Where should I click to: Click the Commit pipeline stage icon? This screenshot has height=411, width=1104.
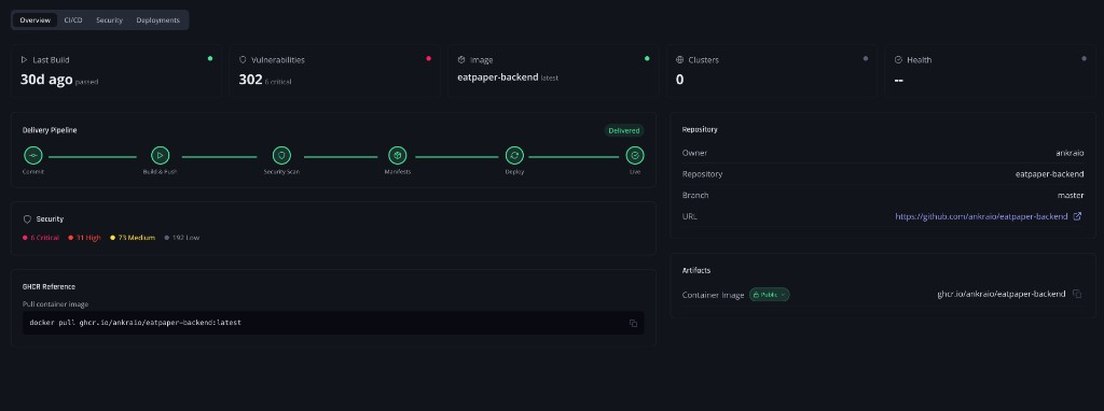pyautogui.click(x=33, y=156)
